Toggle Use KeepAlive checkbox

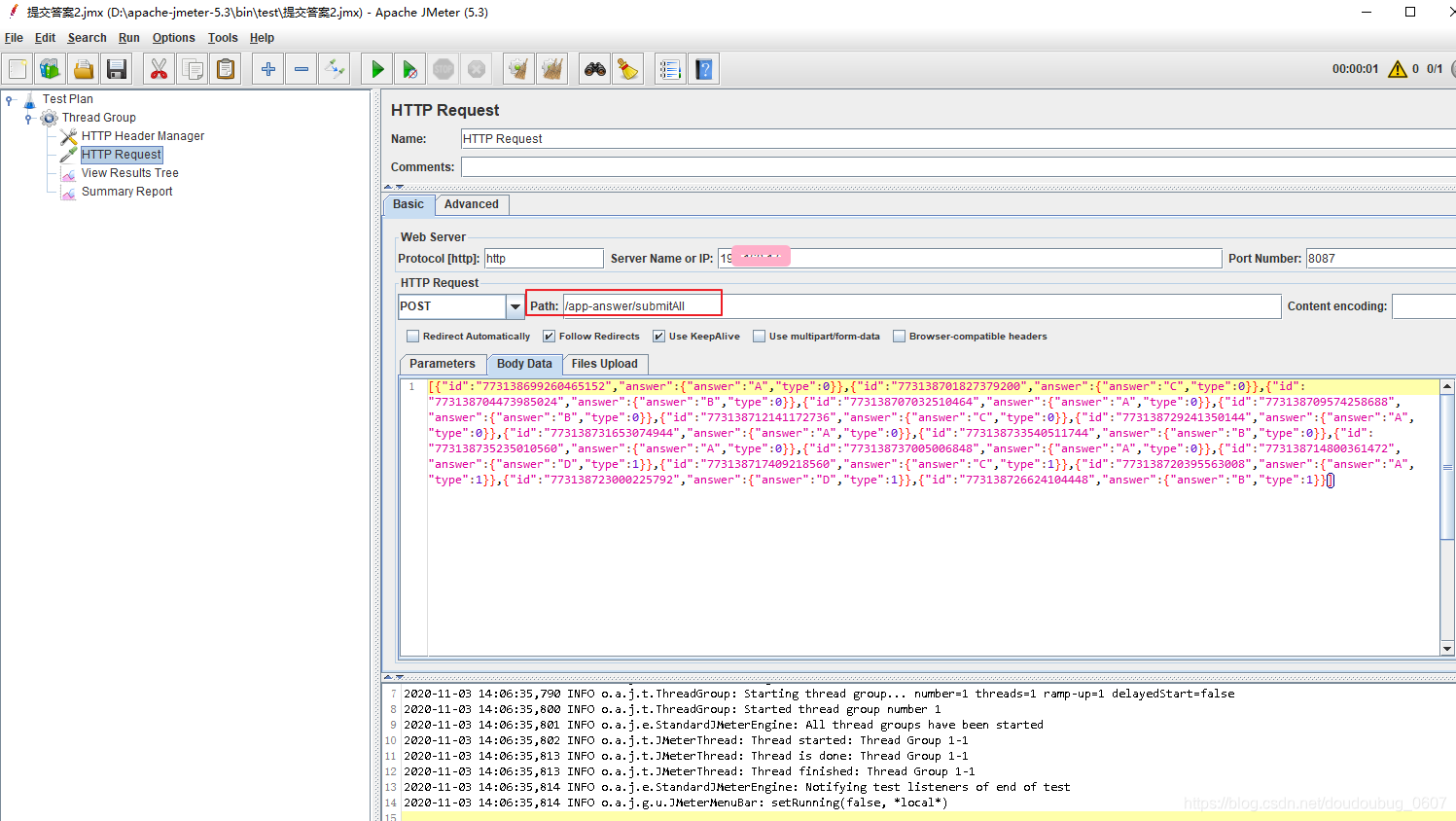click(659, 337)
